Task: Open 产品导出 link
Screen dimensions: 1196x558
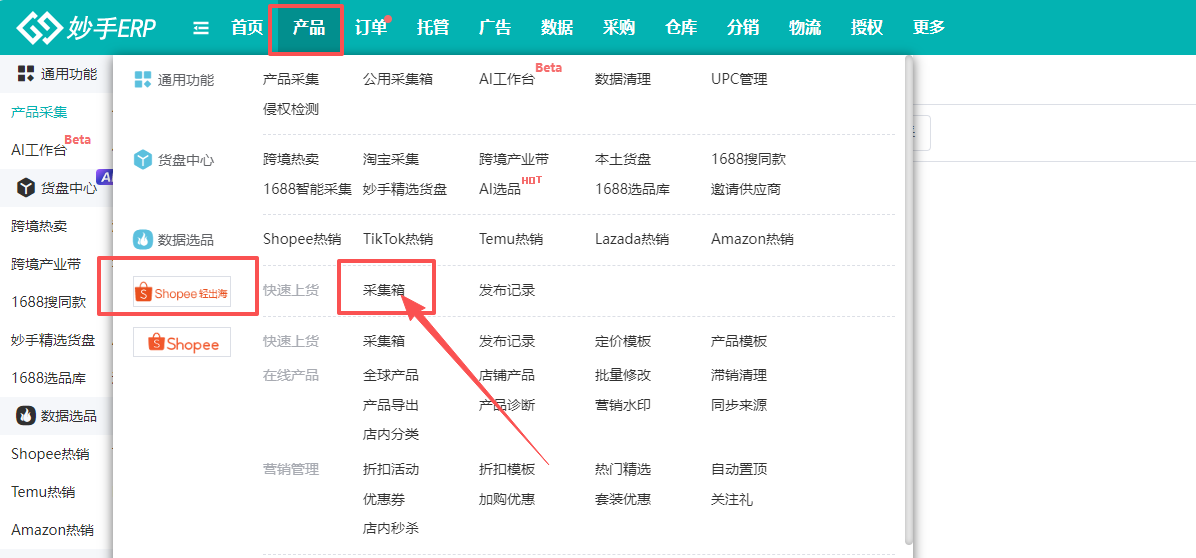Action: (391, 405)
